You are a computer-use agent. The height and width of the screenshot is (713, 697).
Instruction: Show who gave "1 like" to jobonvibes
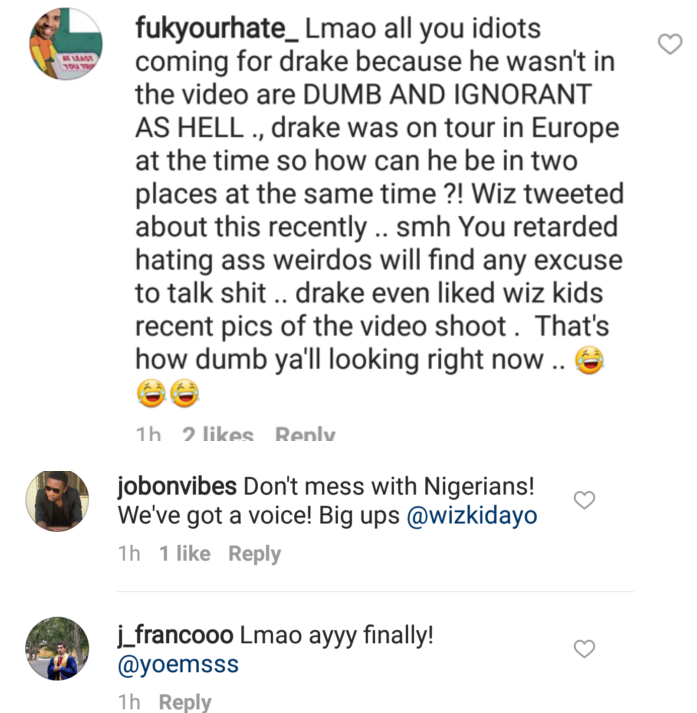point(184,553)
